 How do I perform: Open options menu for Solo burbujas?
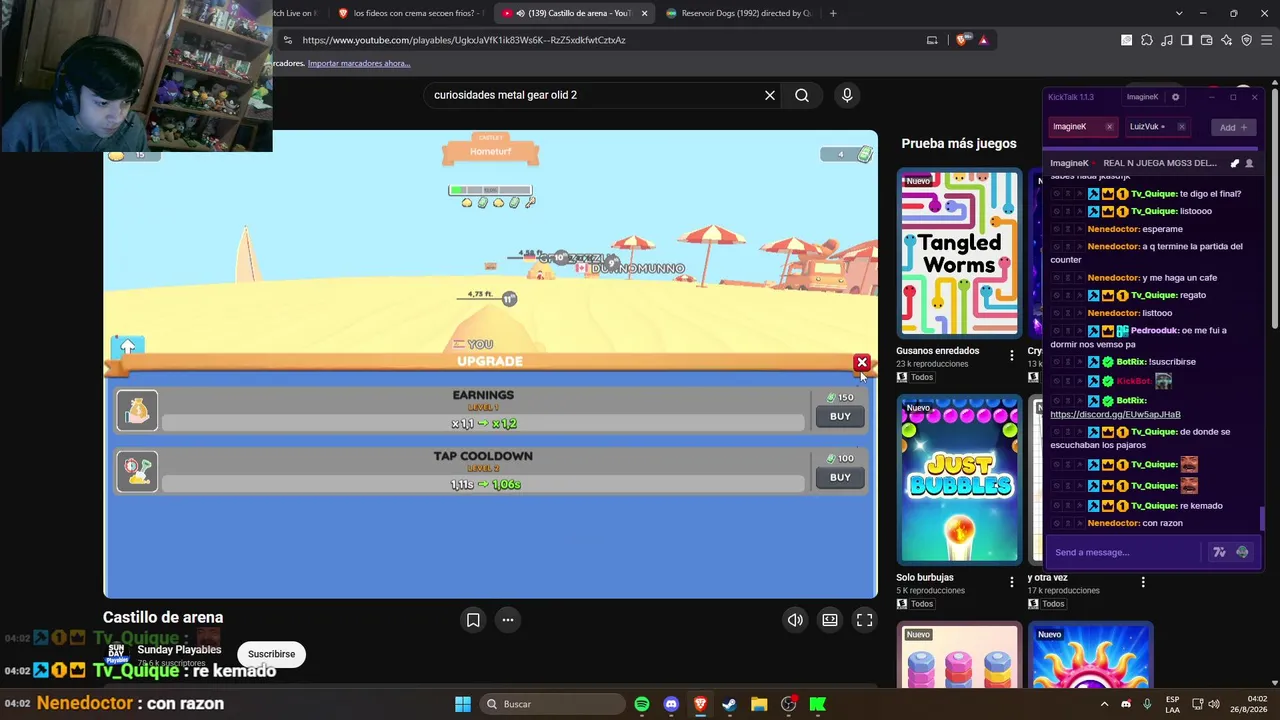tap(1012, 582)
